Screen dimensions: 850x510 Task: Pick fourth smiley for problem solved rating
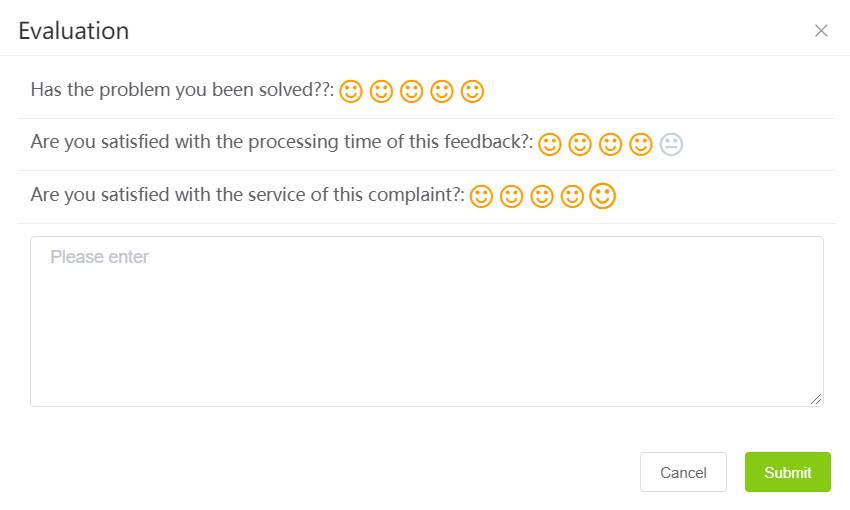point(442,91)
